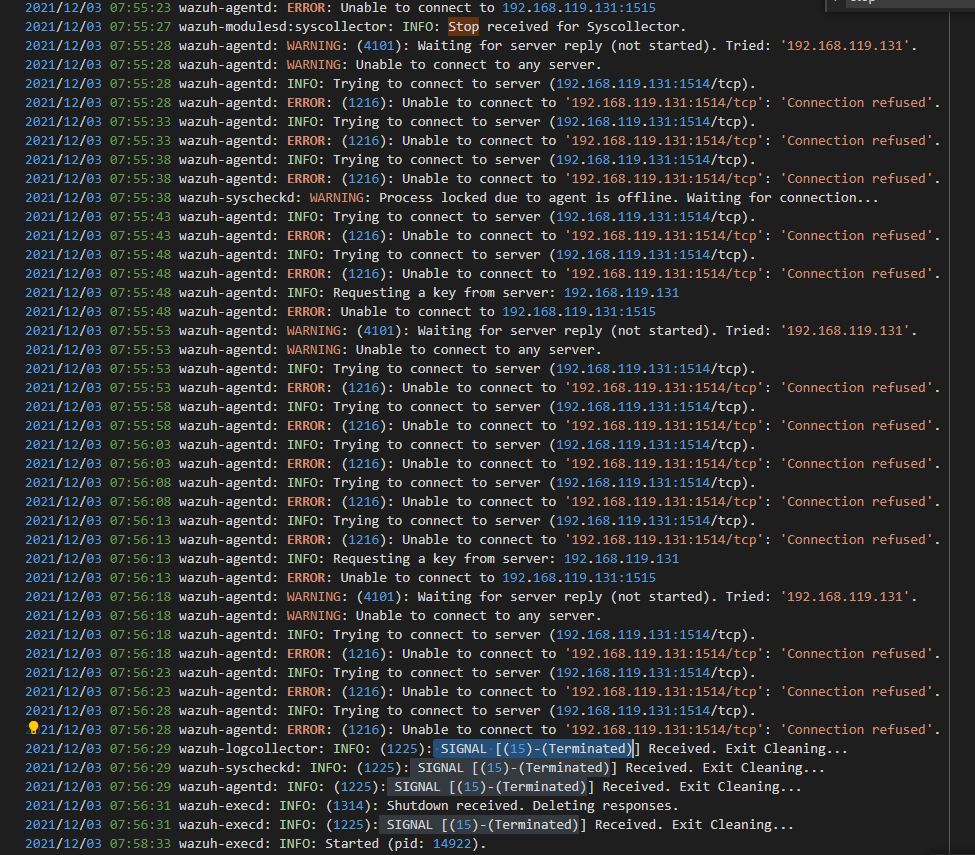Click the 07:55:38 wazuh-syscheckd 'Process locked' warning line
Viewport: 975px width, 855px height.
(451, 198)
